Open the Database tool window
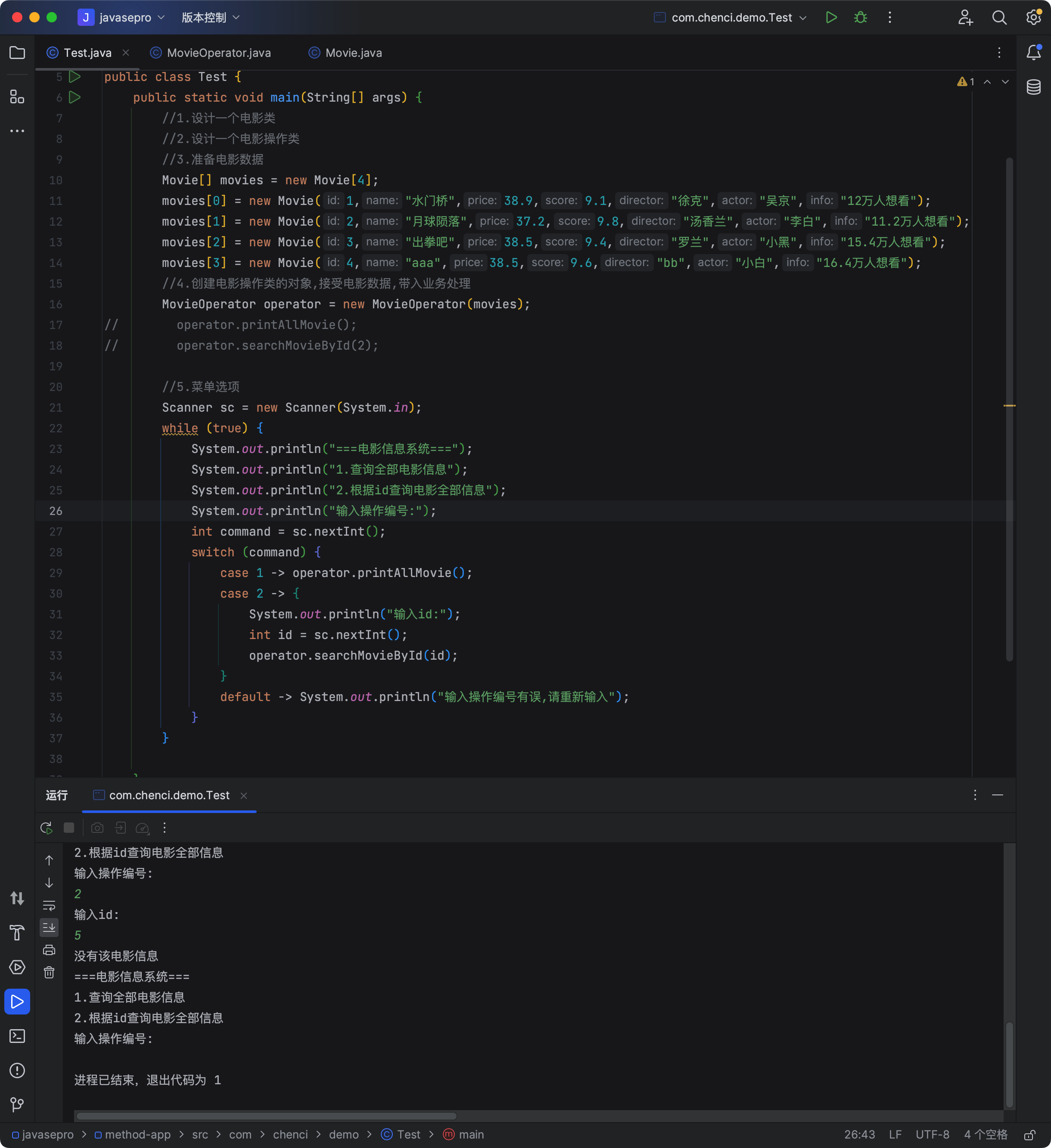This screenshot has width=1051, height=1148. 1033,87
